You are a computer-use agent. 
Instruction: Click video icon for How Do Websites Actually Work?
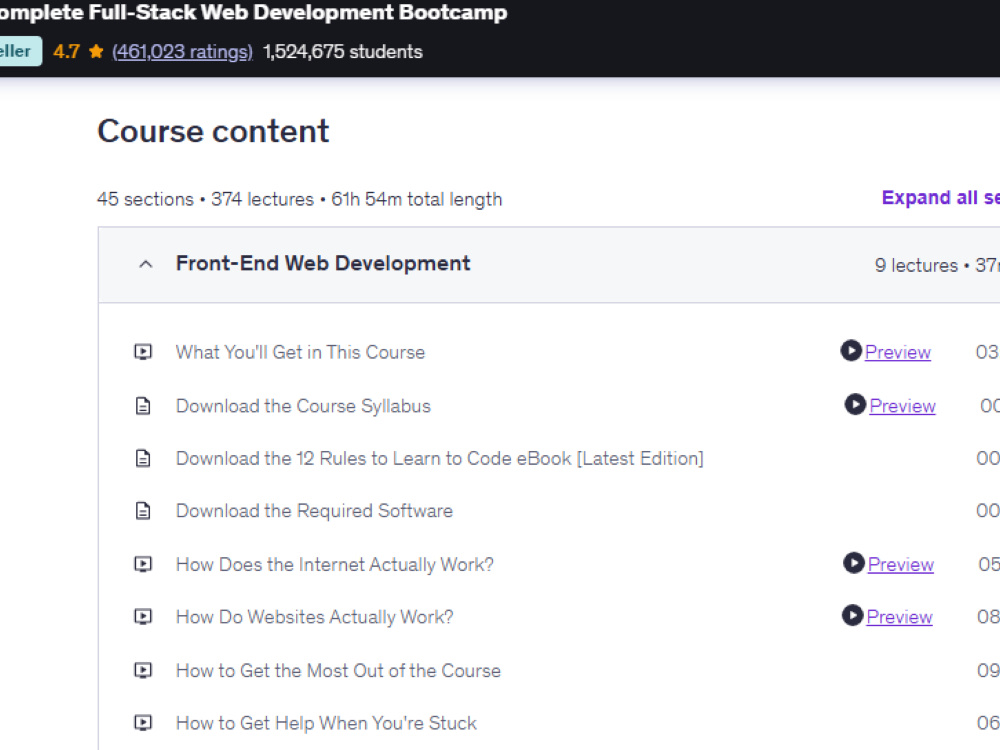(x=143, y=617)
